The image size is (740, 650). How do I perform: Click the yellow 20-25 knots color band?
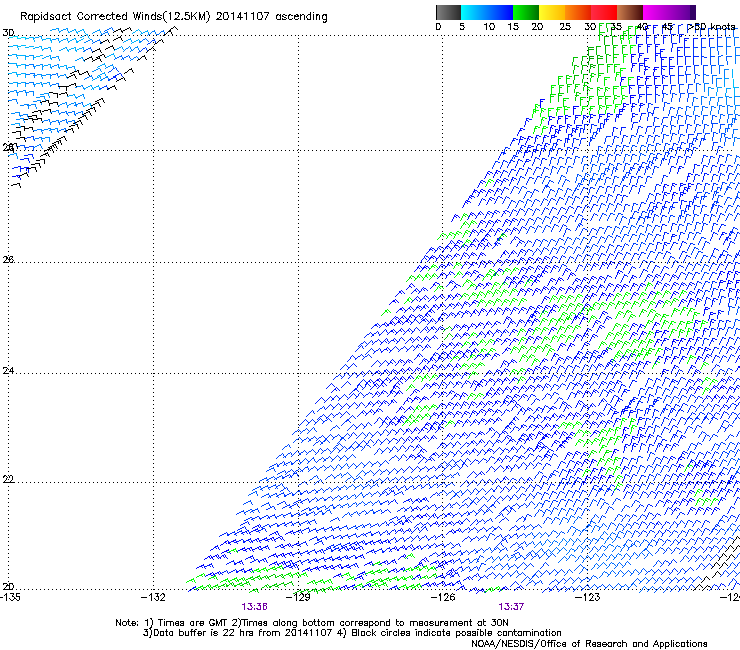click(552, 12)
